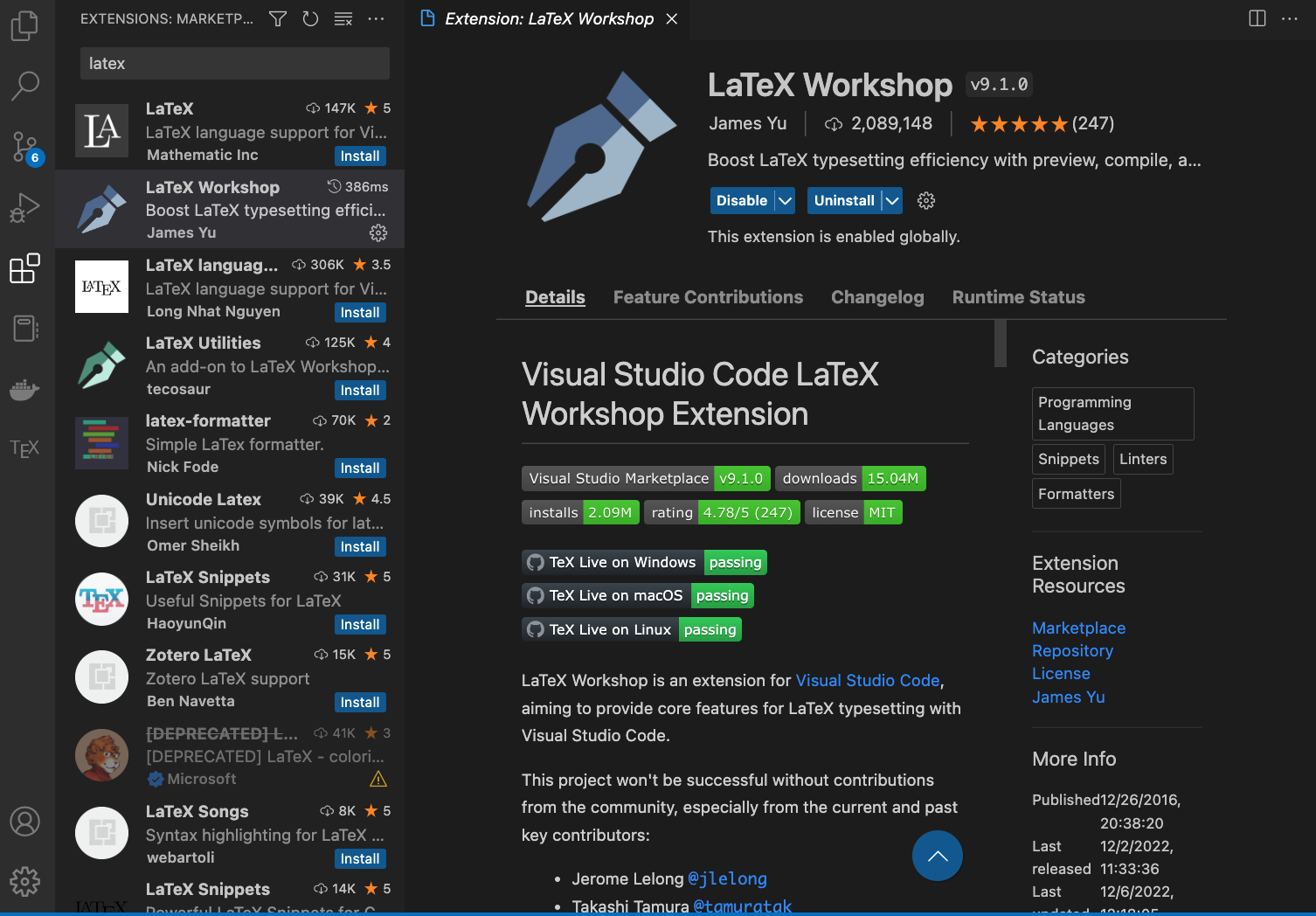1316x916 pixels.
Task: Click the James Yu publisher name in header
Action: point(747,123)
